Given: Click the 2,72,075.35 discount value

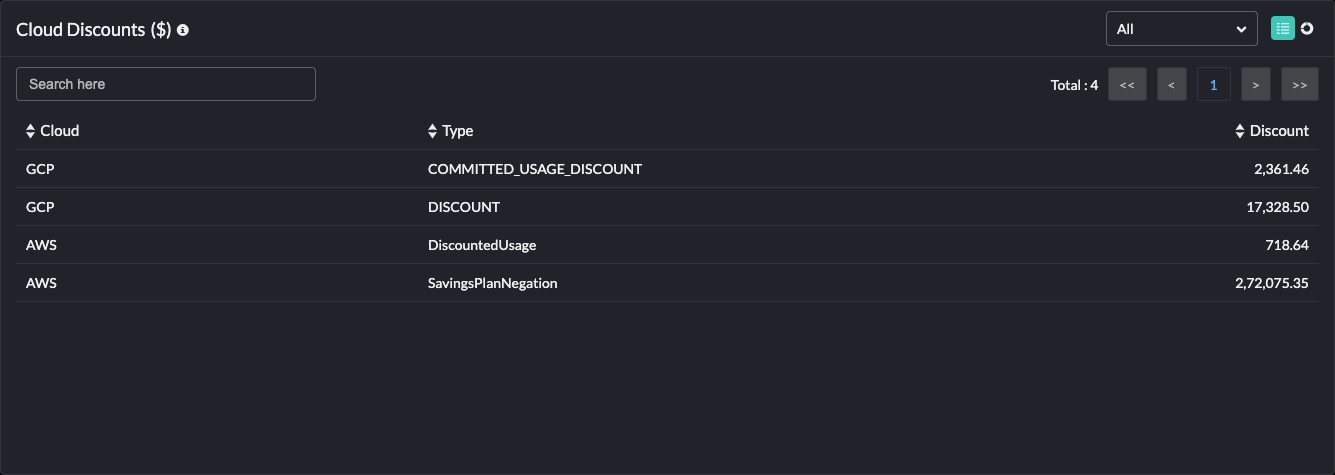Looking at the screenshot, I should (x=1272, y=283).
